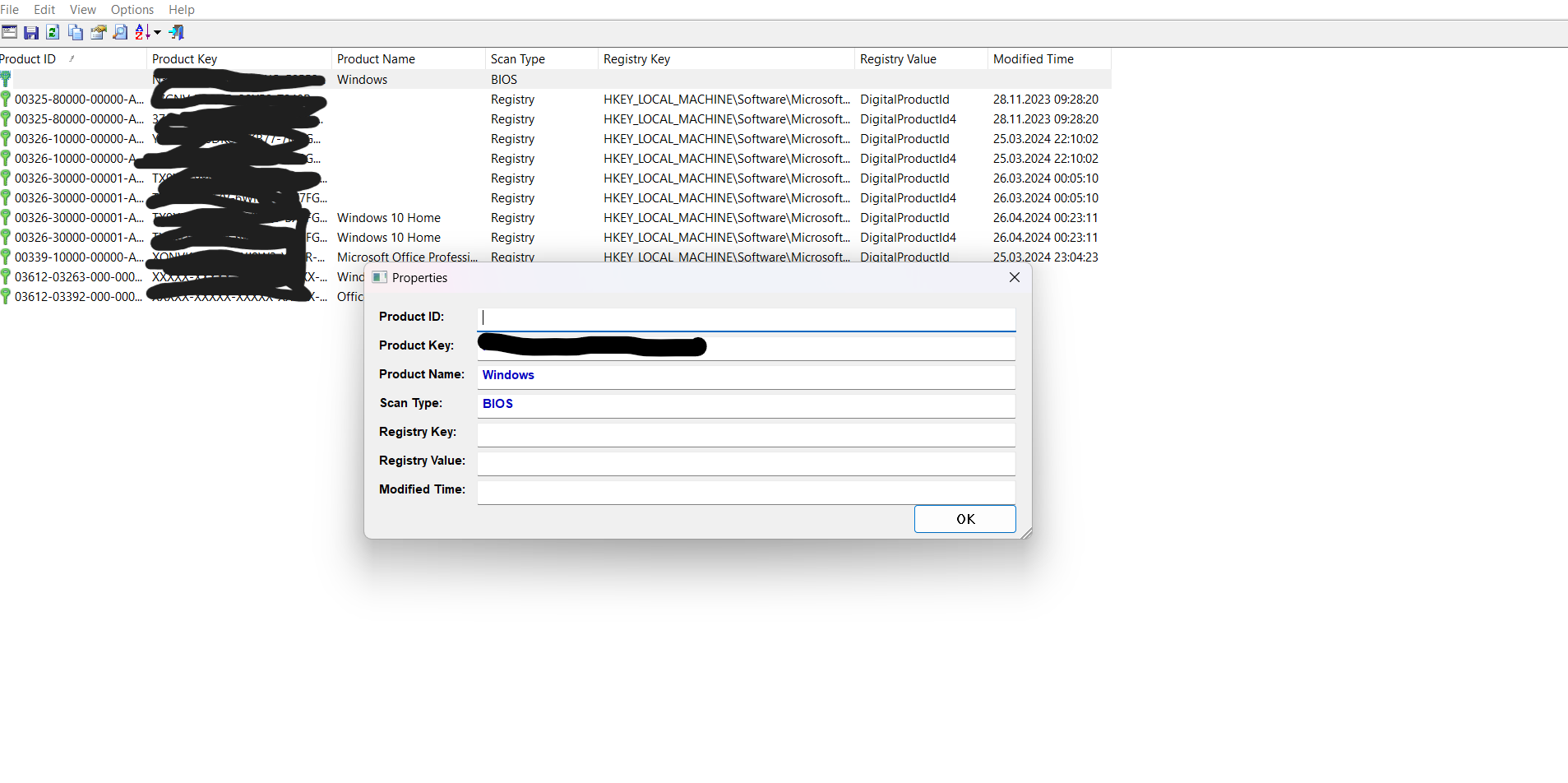Select the 00339-10000-00000-A... Product ID cell
The image size is (1568, 783).
(x=79, y=257)
